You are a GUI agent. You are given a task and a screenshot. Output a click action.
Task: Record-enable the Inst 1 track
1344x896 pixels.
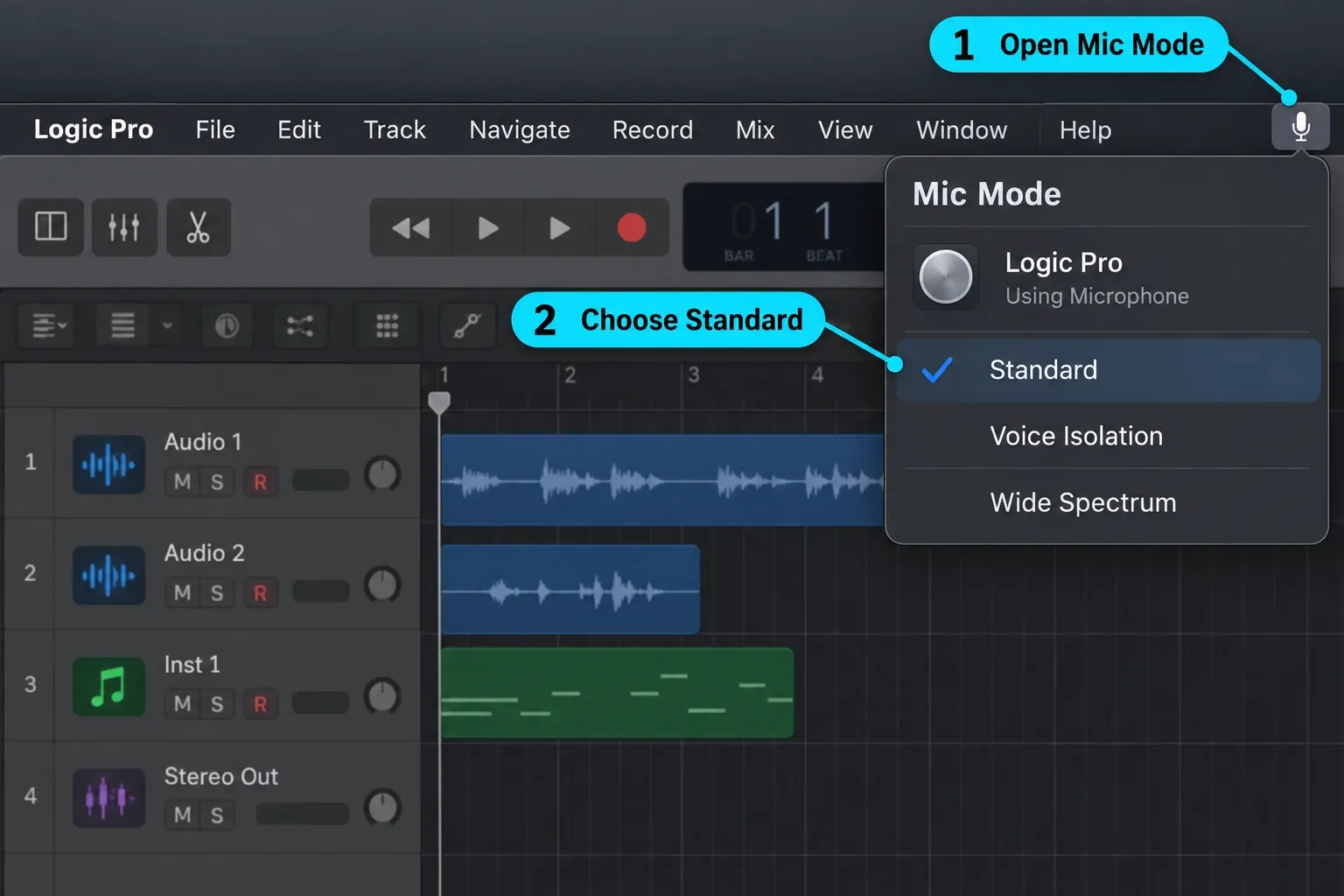pyautogui.click(x=260, y=703)
